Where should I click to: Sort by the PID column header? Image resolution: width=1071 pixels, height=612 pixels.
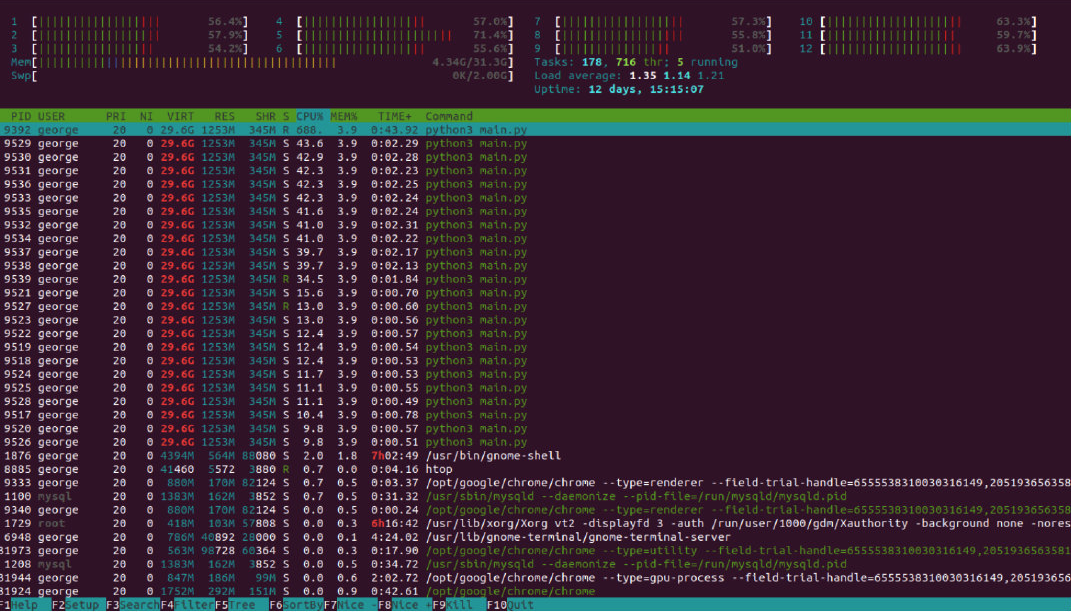point(20,116)
